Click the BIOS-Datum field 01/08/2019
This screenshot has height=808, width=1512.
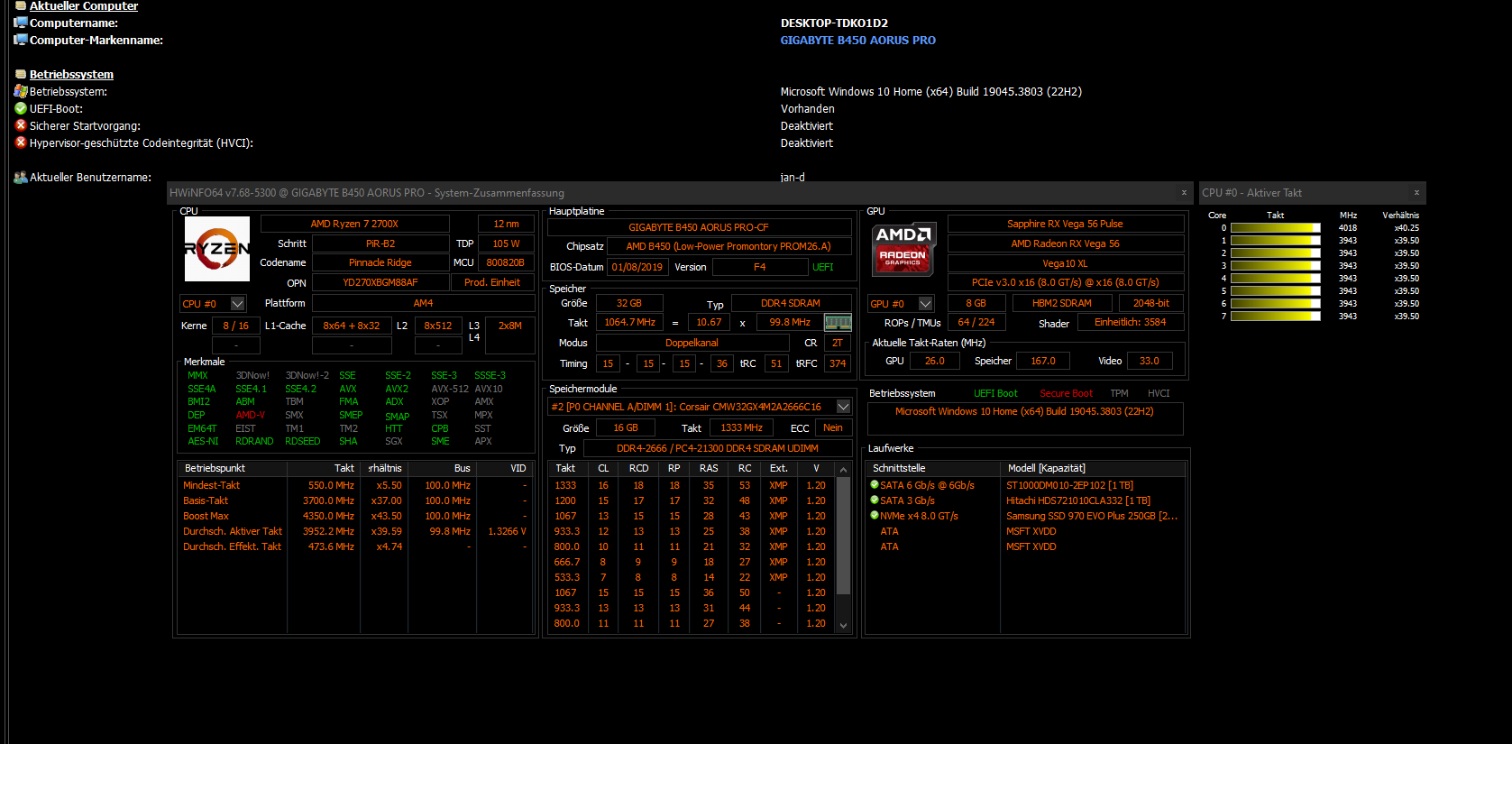(637, 267)
